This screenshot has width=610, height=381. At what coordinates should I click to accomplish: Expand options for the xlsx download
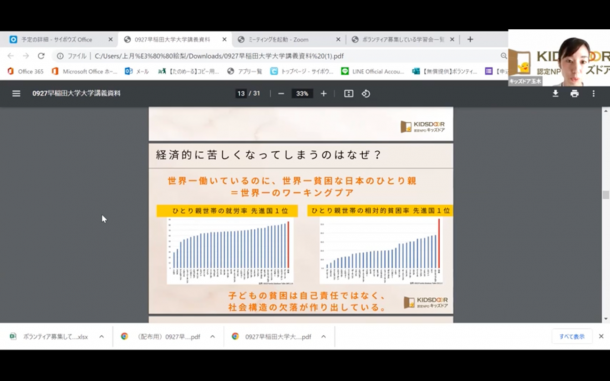[102, 337]
